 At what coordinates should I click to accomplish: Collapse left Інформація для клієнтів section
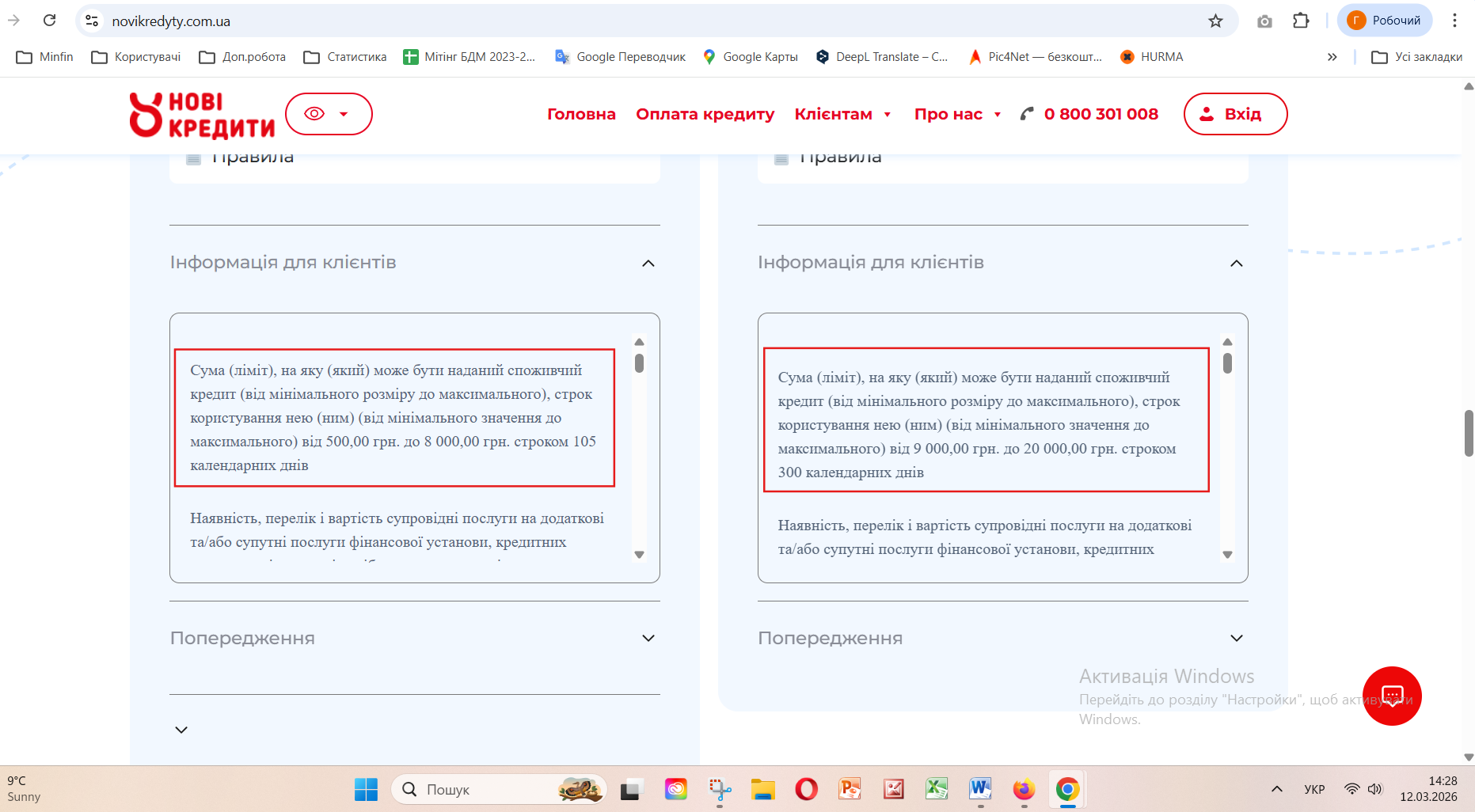[648, 264]
